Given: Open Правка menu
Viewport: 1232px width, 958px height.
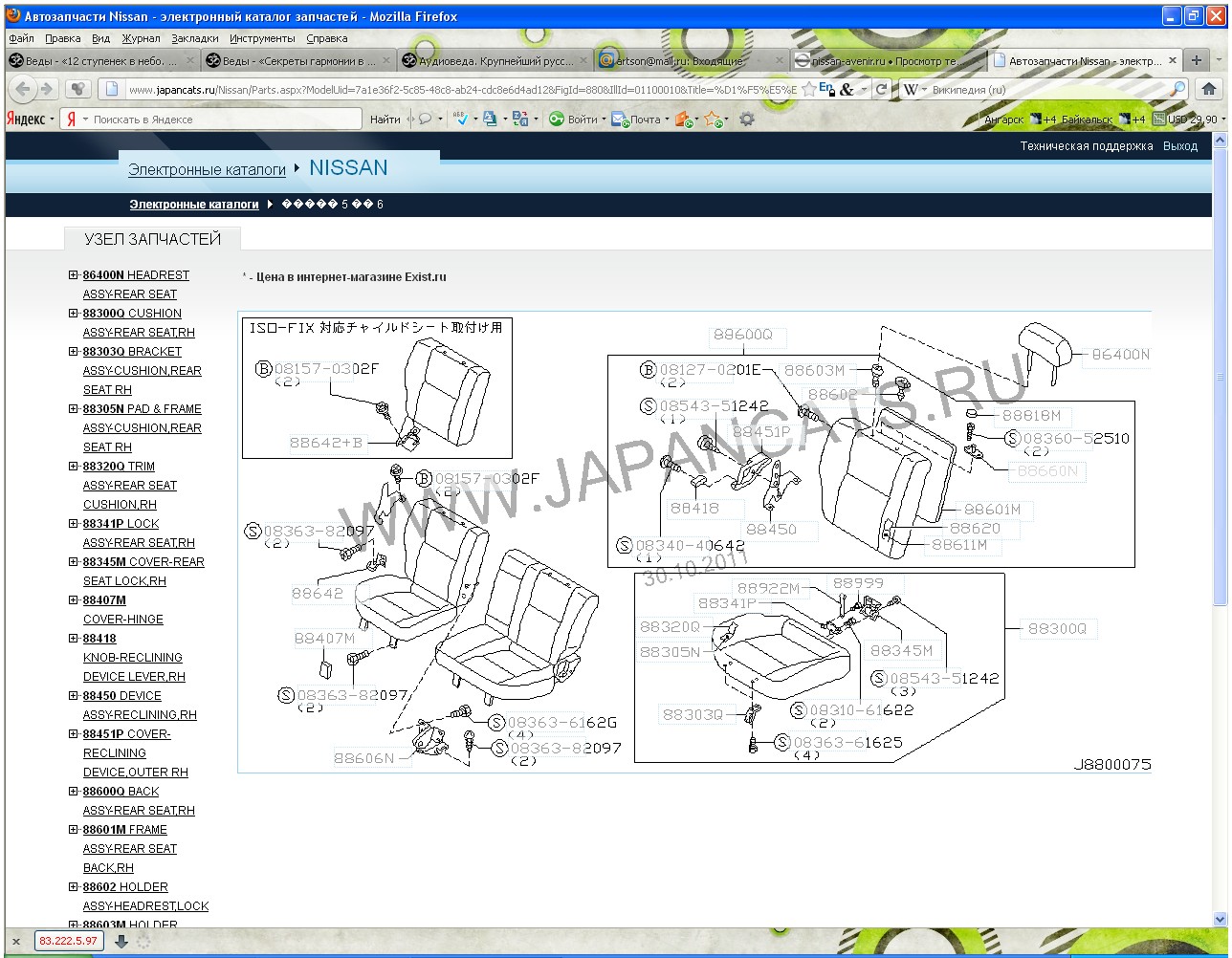Looking at the screenshot, I should tap(63, 38).
